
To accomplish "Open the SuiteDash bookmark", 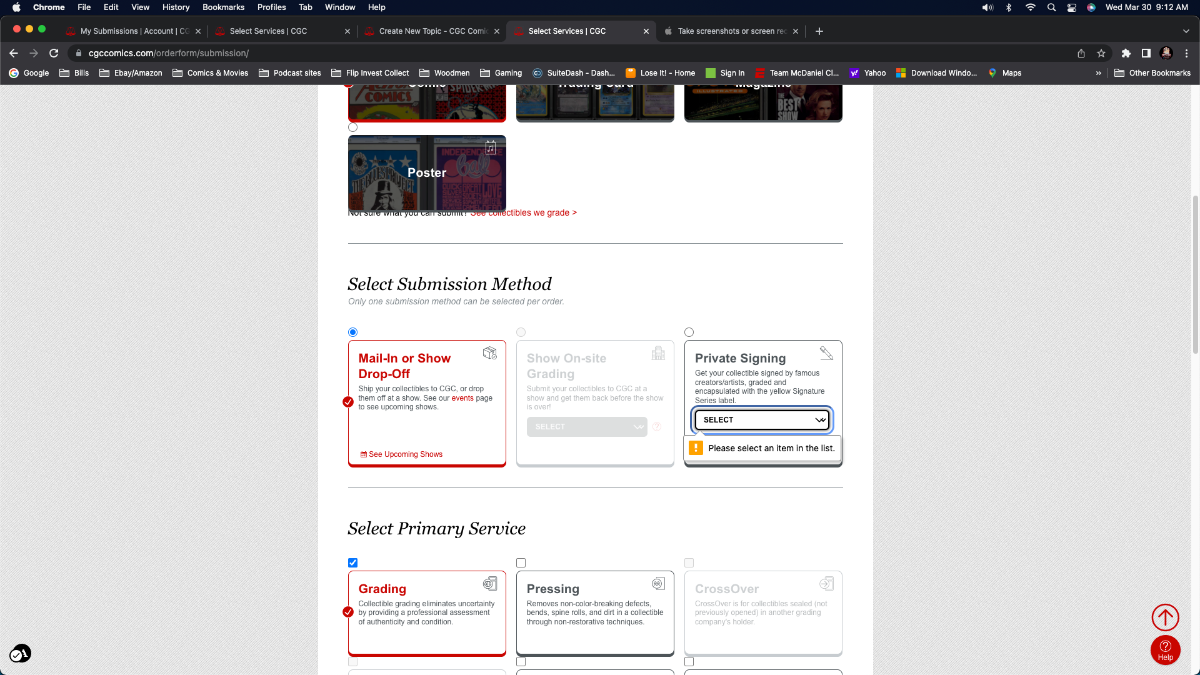I will 574,73.
